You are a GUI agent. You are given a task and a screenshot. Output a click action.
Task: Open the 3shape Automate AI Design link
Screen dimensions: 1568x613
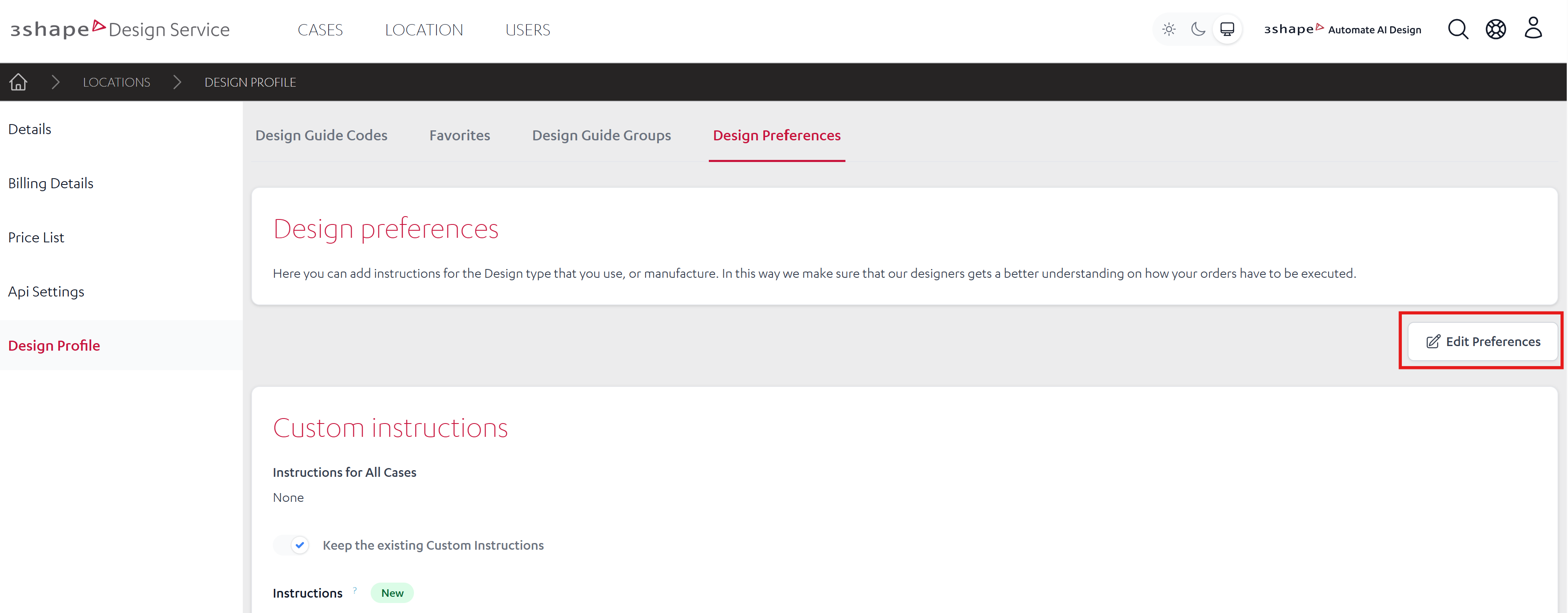click(1342, 29)
